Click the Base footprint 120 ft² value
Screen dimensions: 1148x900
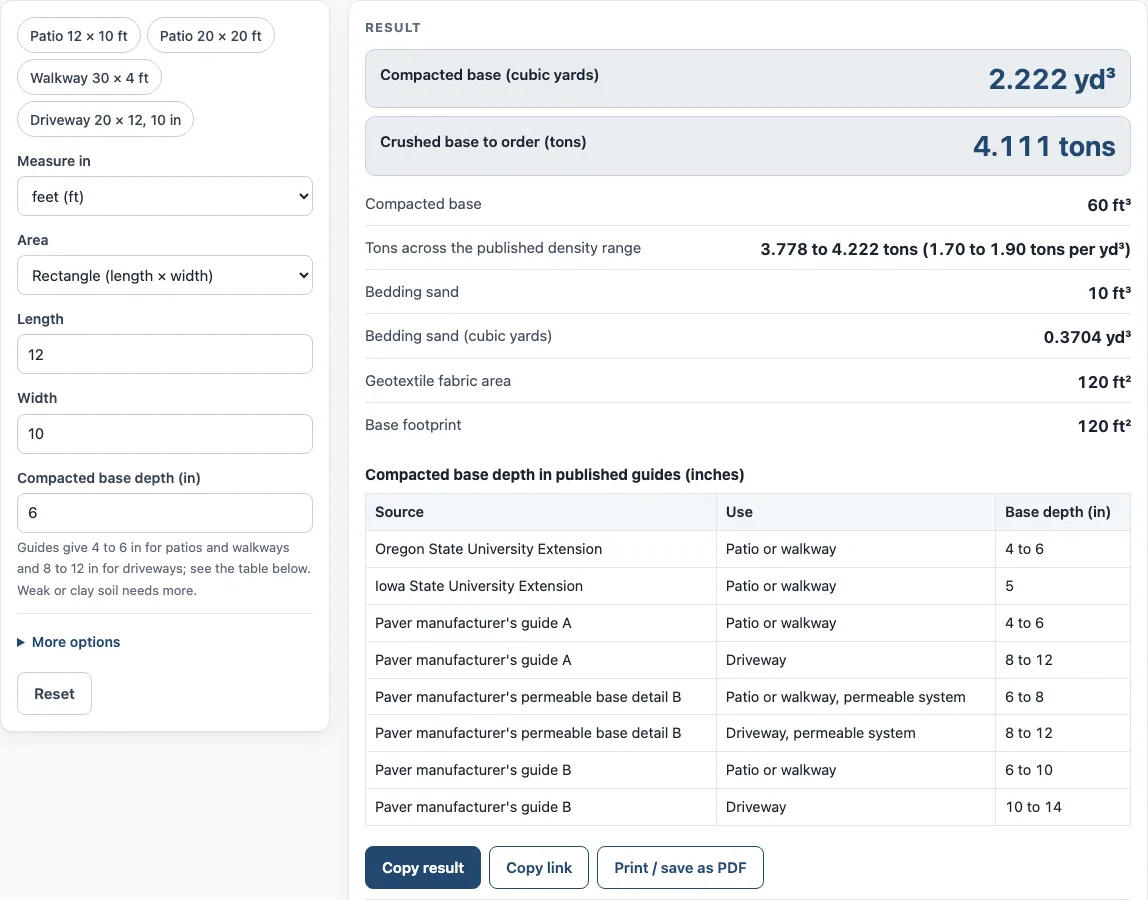pos(1104,426)
